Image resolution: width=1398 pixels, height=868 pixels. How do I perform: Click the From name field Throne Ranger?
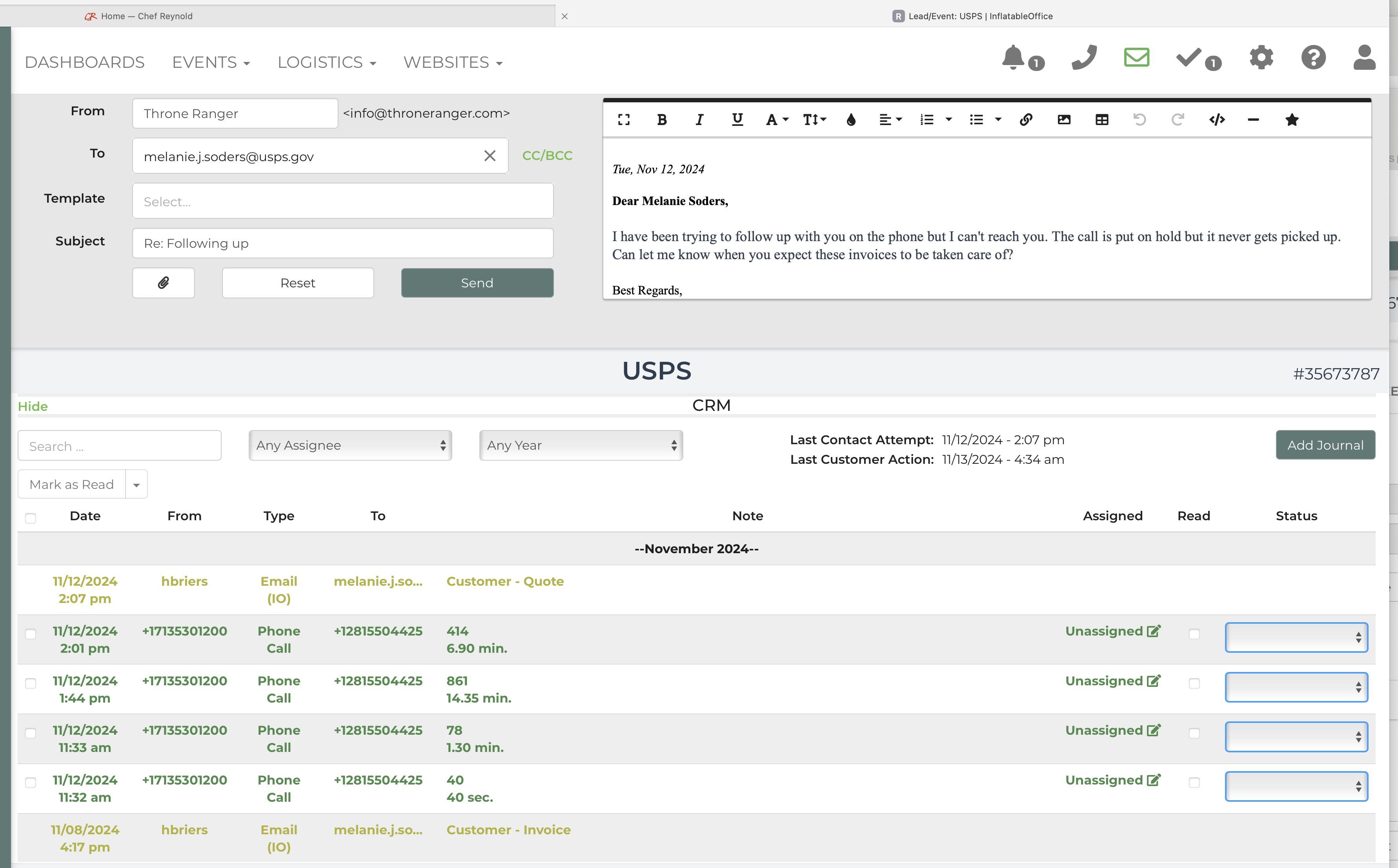[235, 113]
